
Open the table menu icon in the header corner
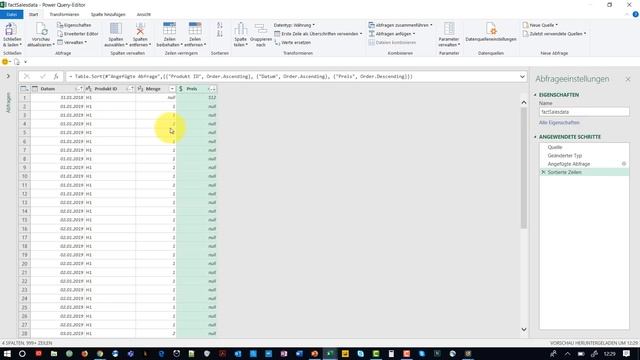[x=24, y=89]
